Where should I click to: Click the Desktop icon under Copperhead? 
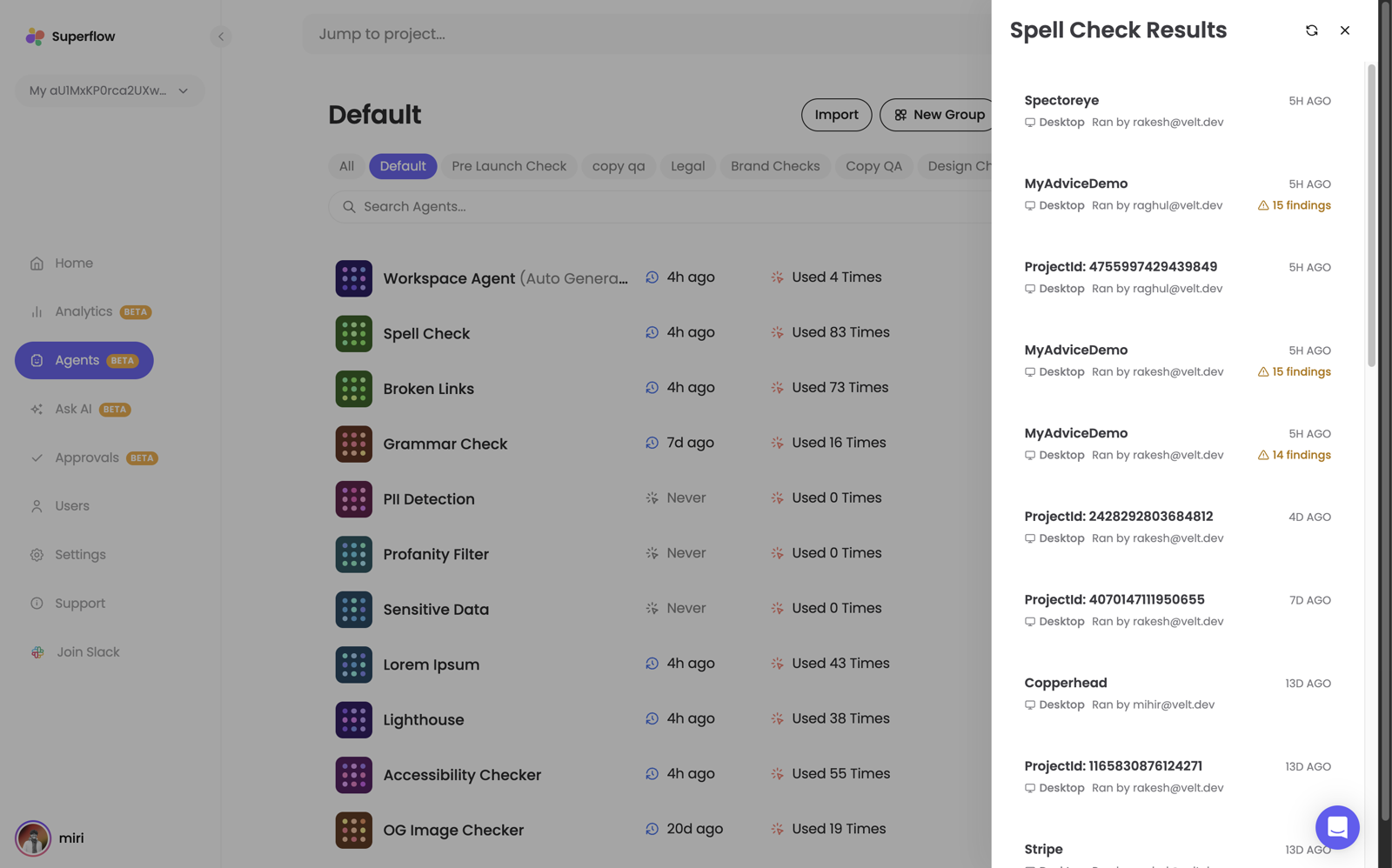(x=1030, y=705)
